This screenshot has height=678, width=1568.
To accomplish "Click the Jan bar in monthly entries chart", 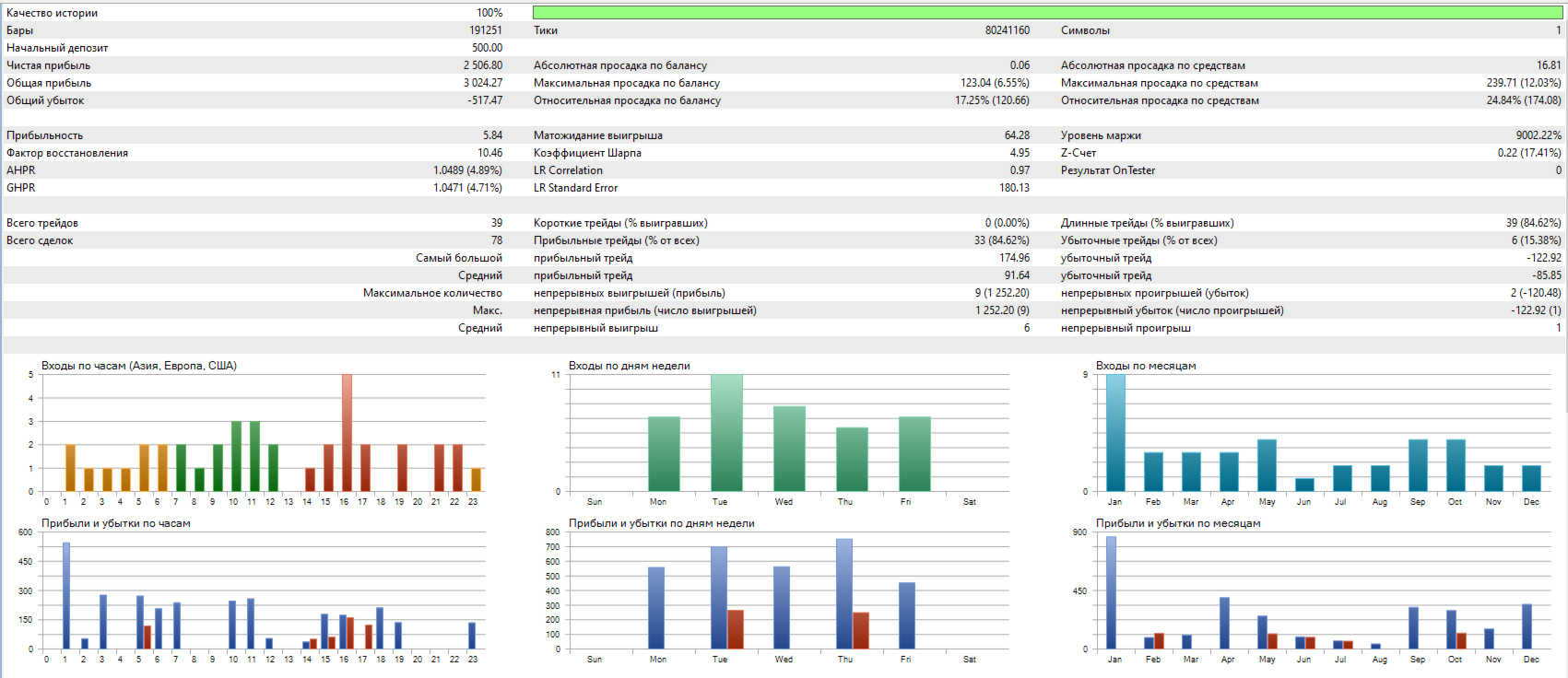I will click(x=1115, y=433).
